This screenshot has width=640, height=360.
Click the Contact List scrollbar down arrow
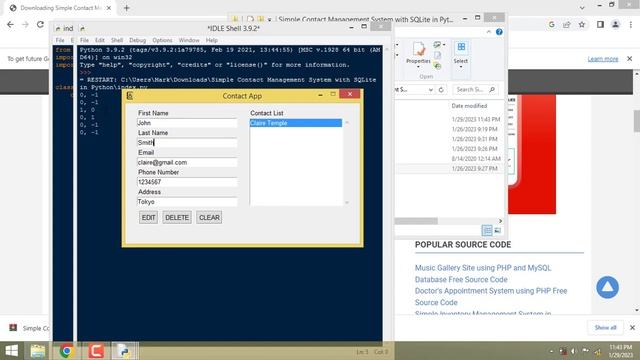tap(347, 202)
